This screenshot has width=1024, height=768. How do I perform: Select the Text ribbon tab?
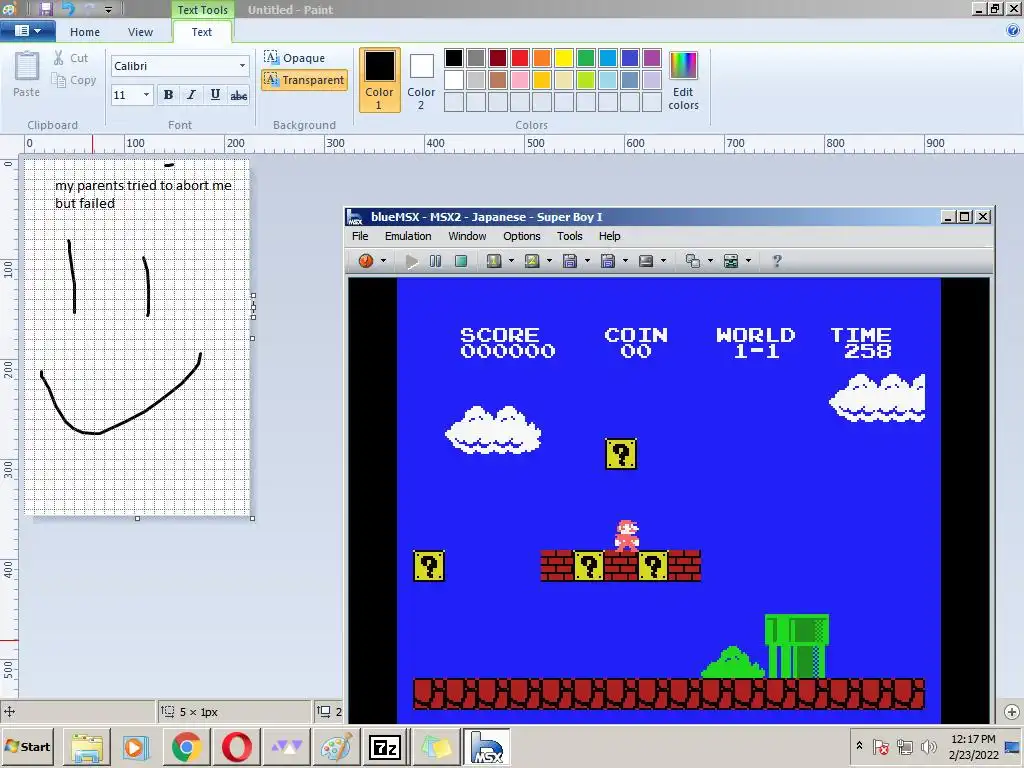[201, 31]
